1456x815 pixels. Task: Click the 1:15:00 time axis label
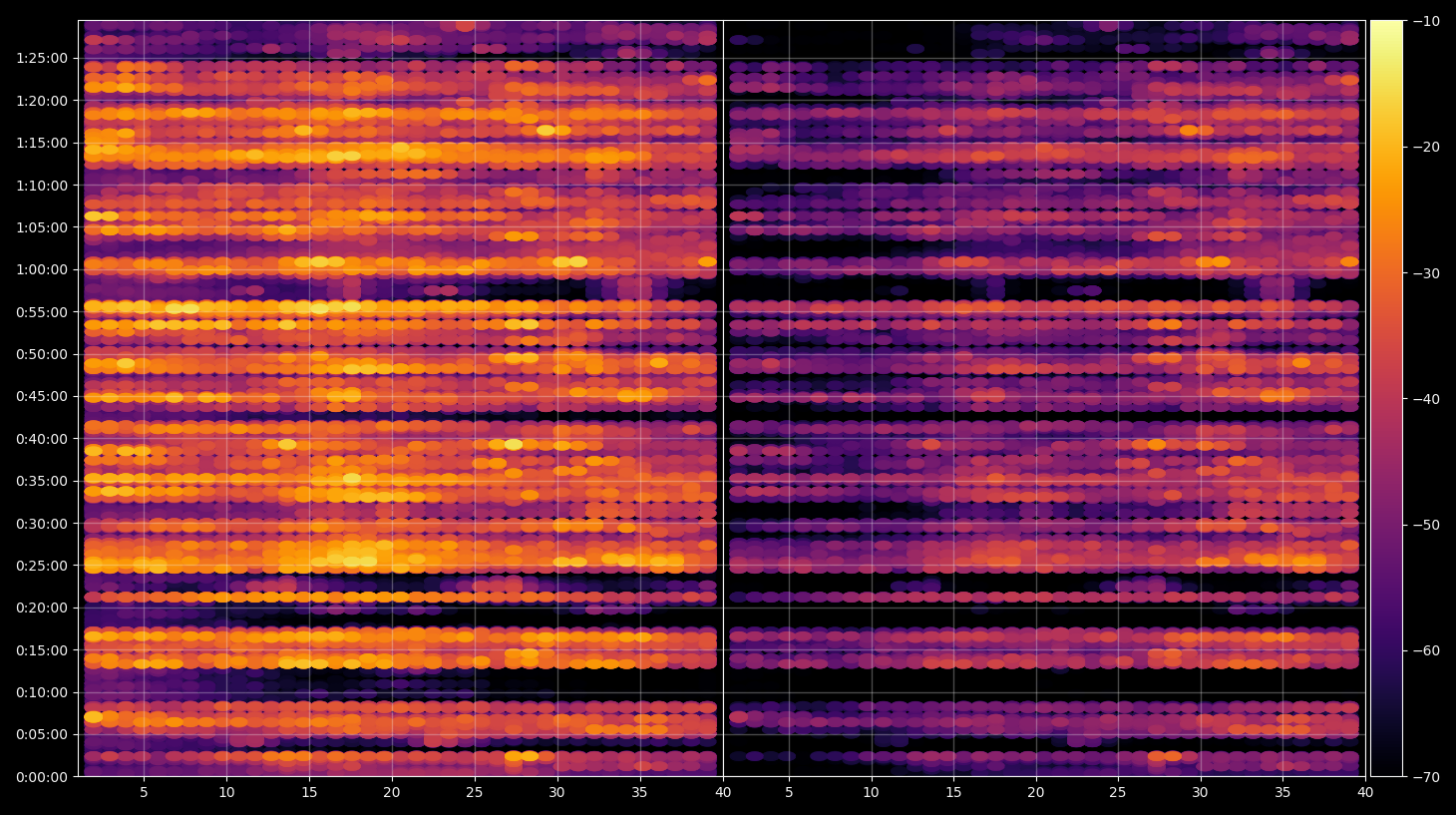click(x=42, y=143)
